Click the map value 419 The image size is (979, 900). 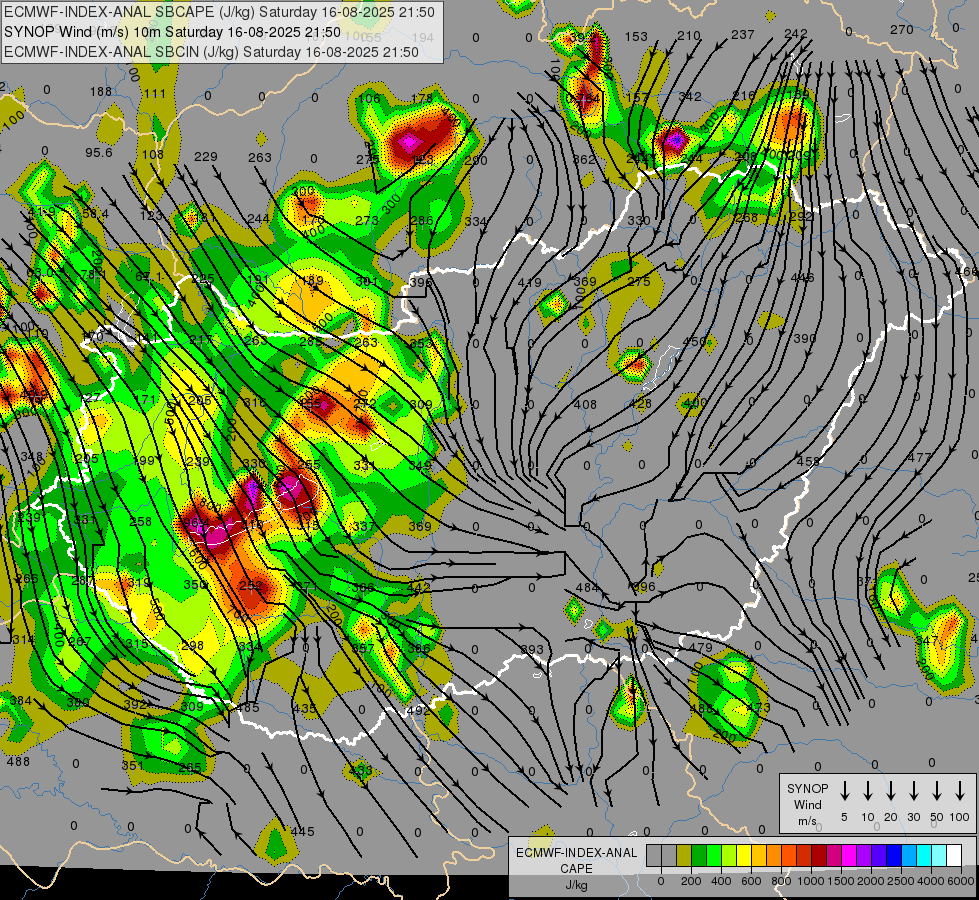pos(529,282)
